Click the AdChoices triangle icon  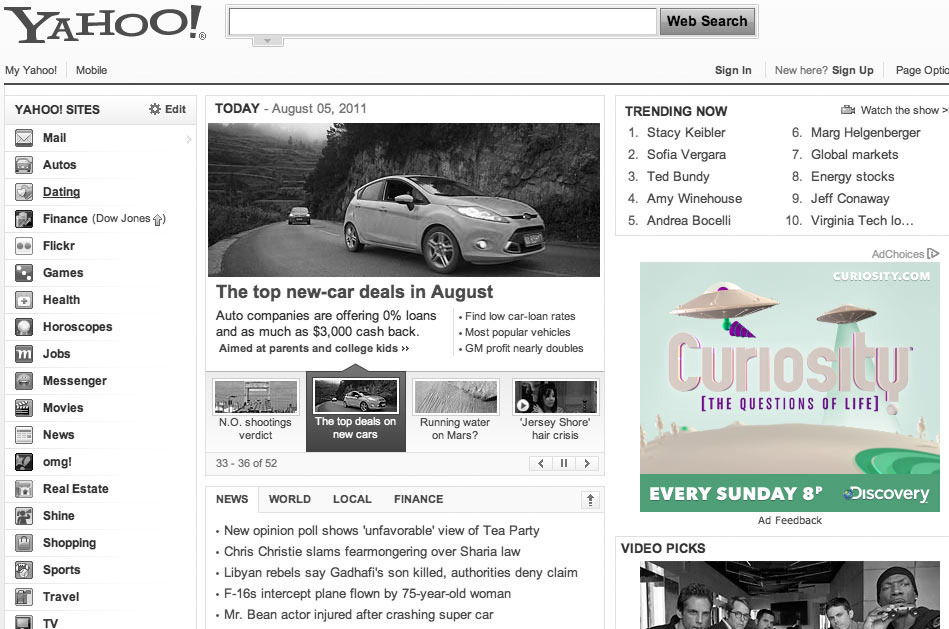[x=933, y=254]
